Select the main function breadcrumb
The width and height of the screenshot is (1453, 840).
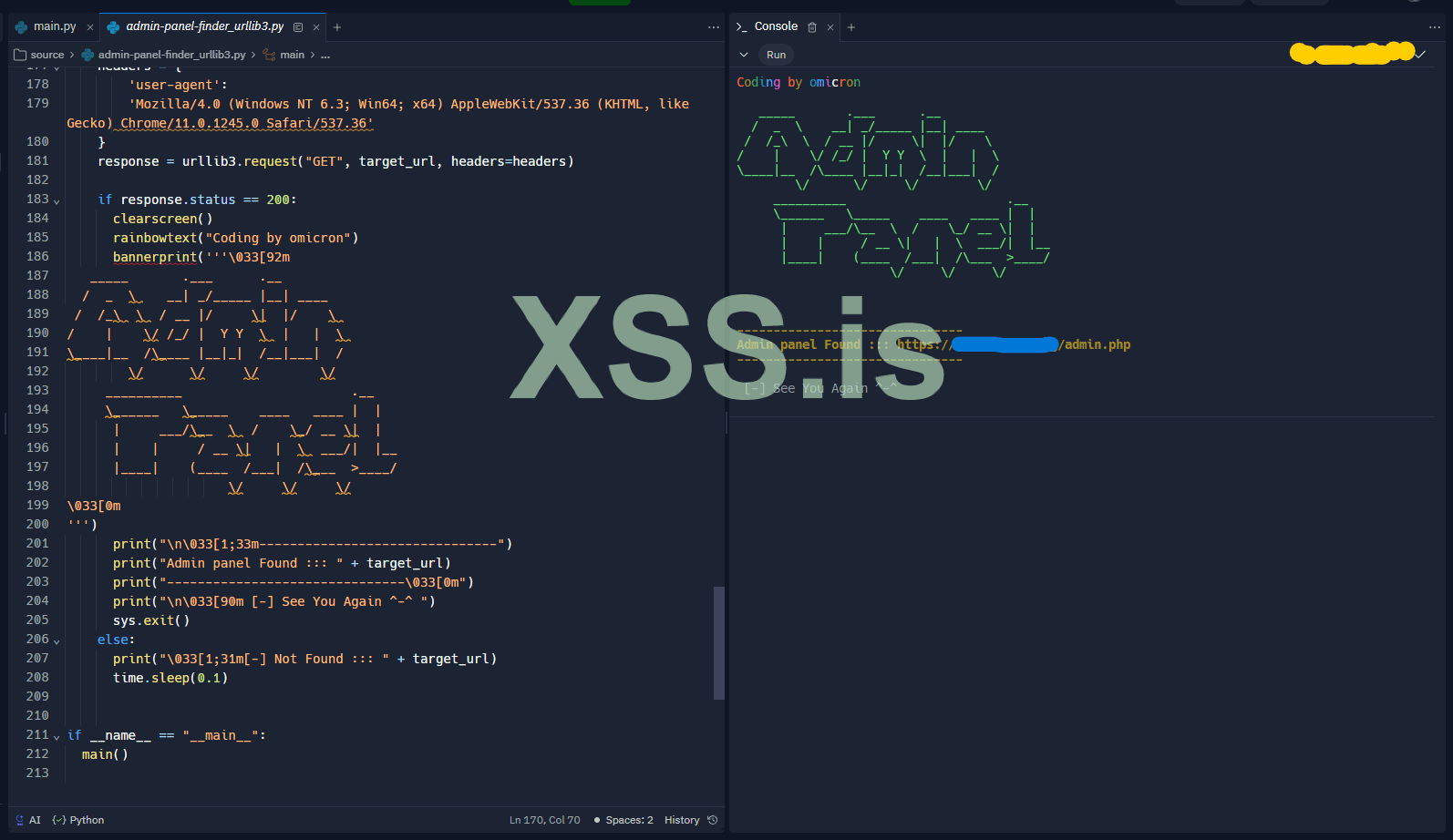pos(284,55)
